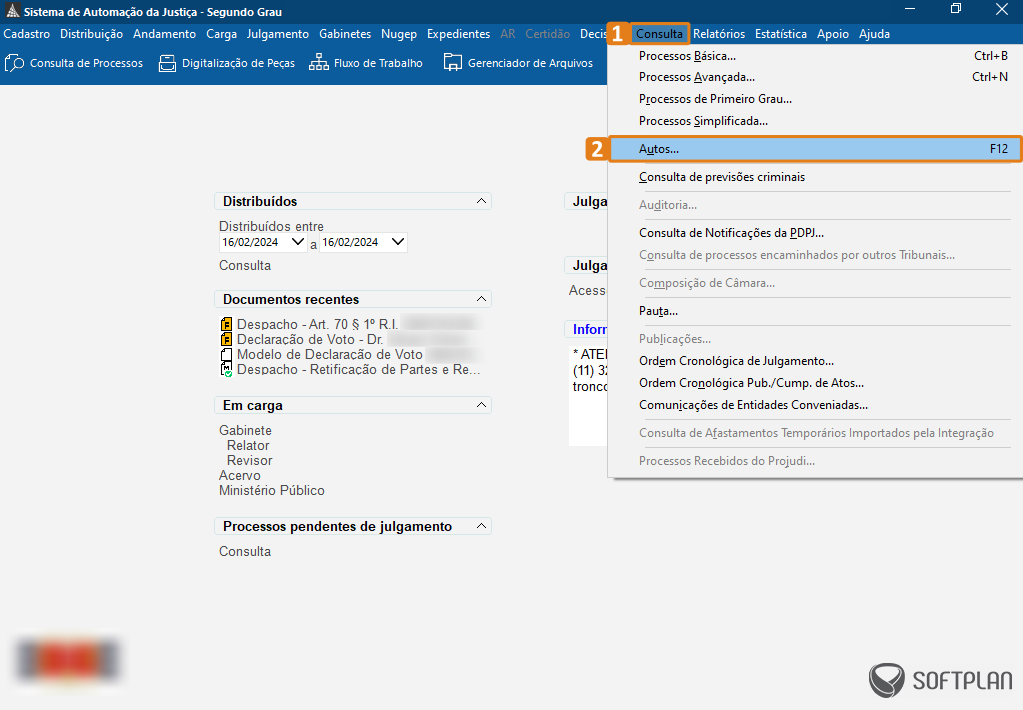Open the Gabinetes menu
Image resolution: width=1023 pixels, height=710 pixels.
click(345, 34)
